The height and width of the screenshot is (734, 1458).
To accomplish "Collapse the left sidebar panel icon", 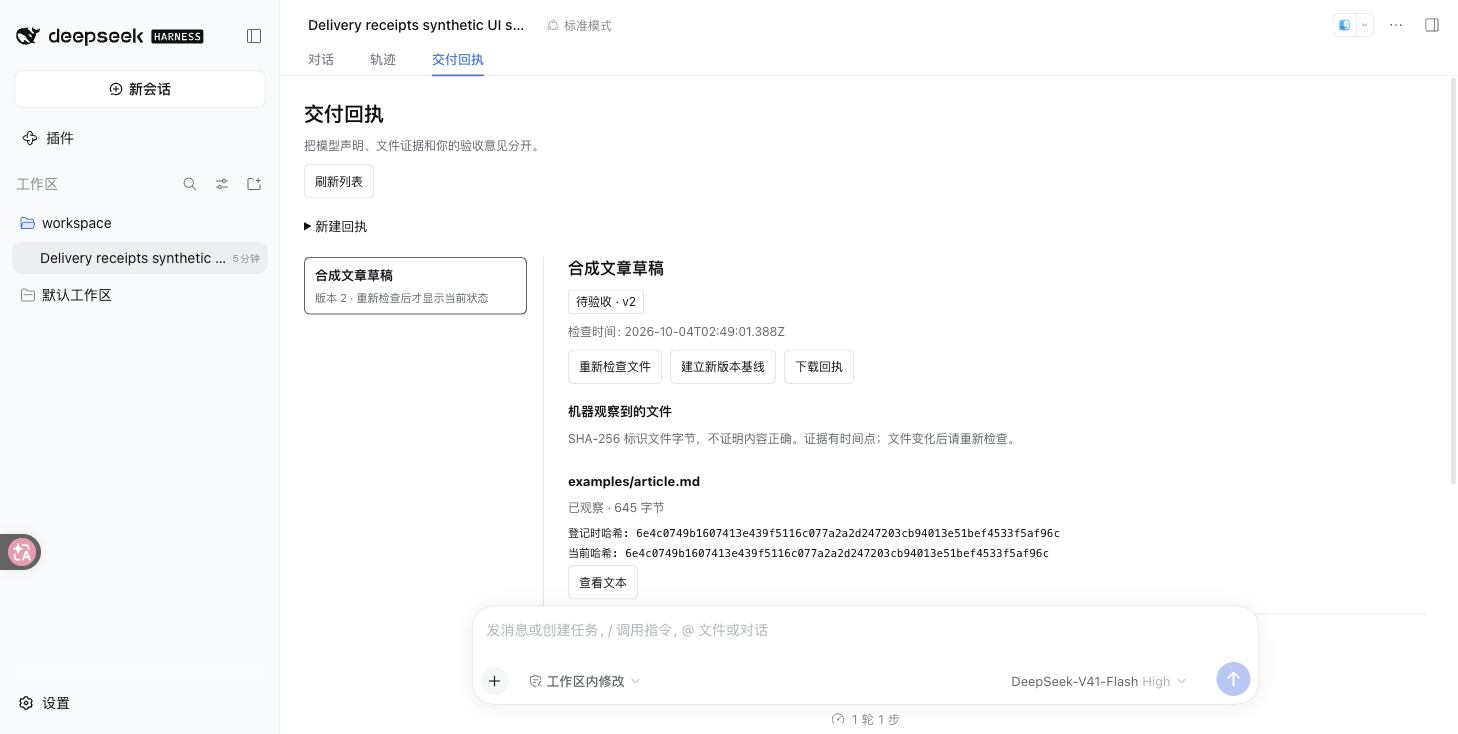I will pos(254,36).
